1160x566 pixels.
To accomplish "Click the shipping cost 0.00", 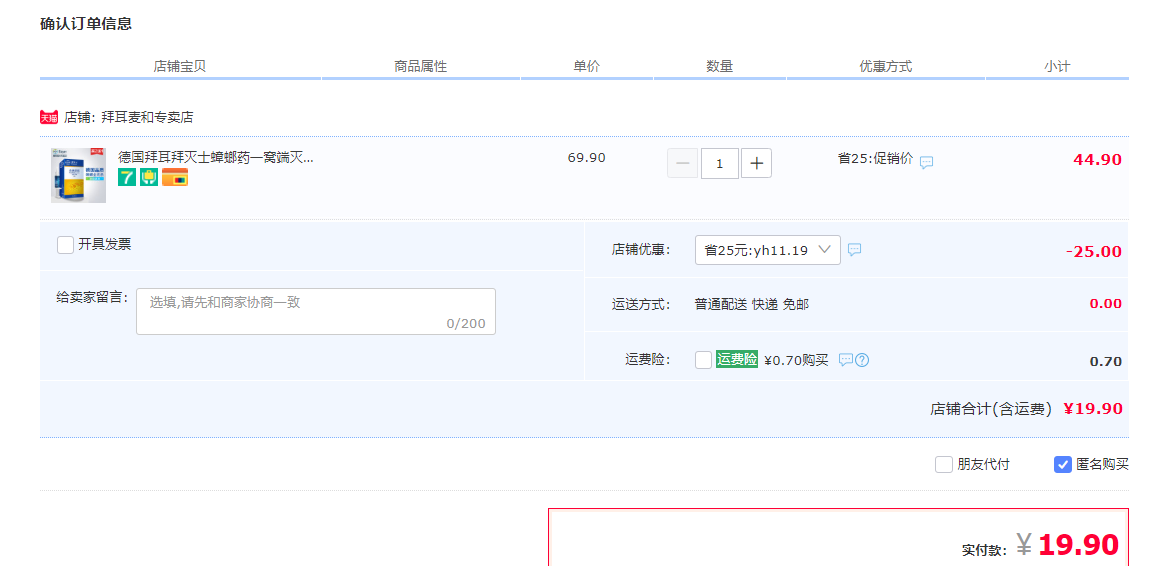I will click(x=1105, y=303).
